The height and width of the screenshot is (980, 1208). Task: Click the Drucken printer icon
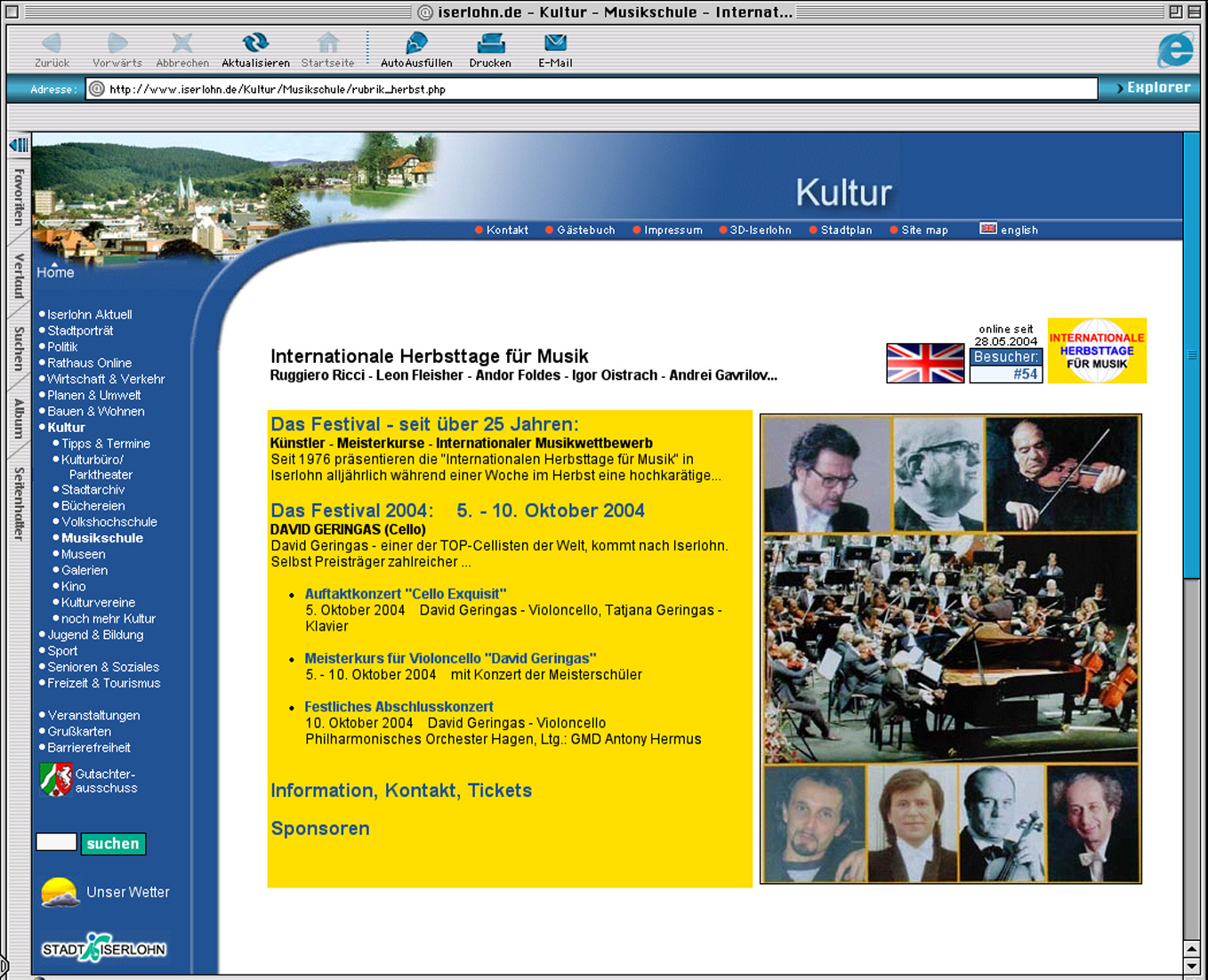[x=490, y=44]
